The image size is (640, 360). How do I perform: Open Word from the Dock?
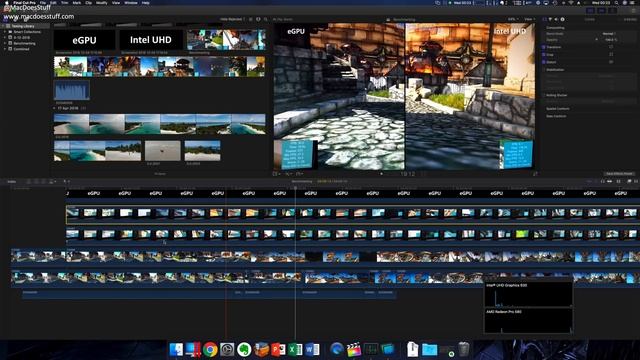pos(312,350)
